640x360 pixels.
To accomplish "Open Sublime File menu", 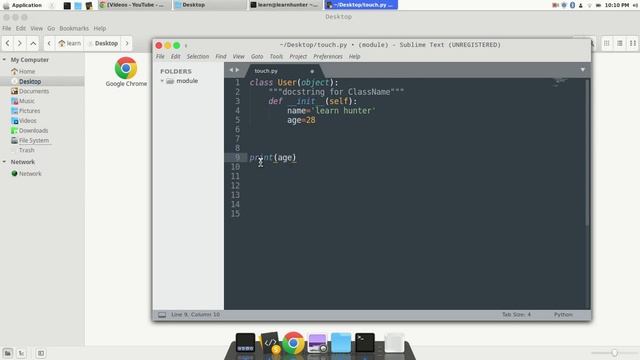I will (x=160, y=56).
